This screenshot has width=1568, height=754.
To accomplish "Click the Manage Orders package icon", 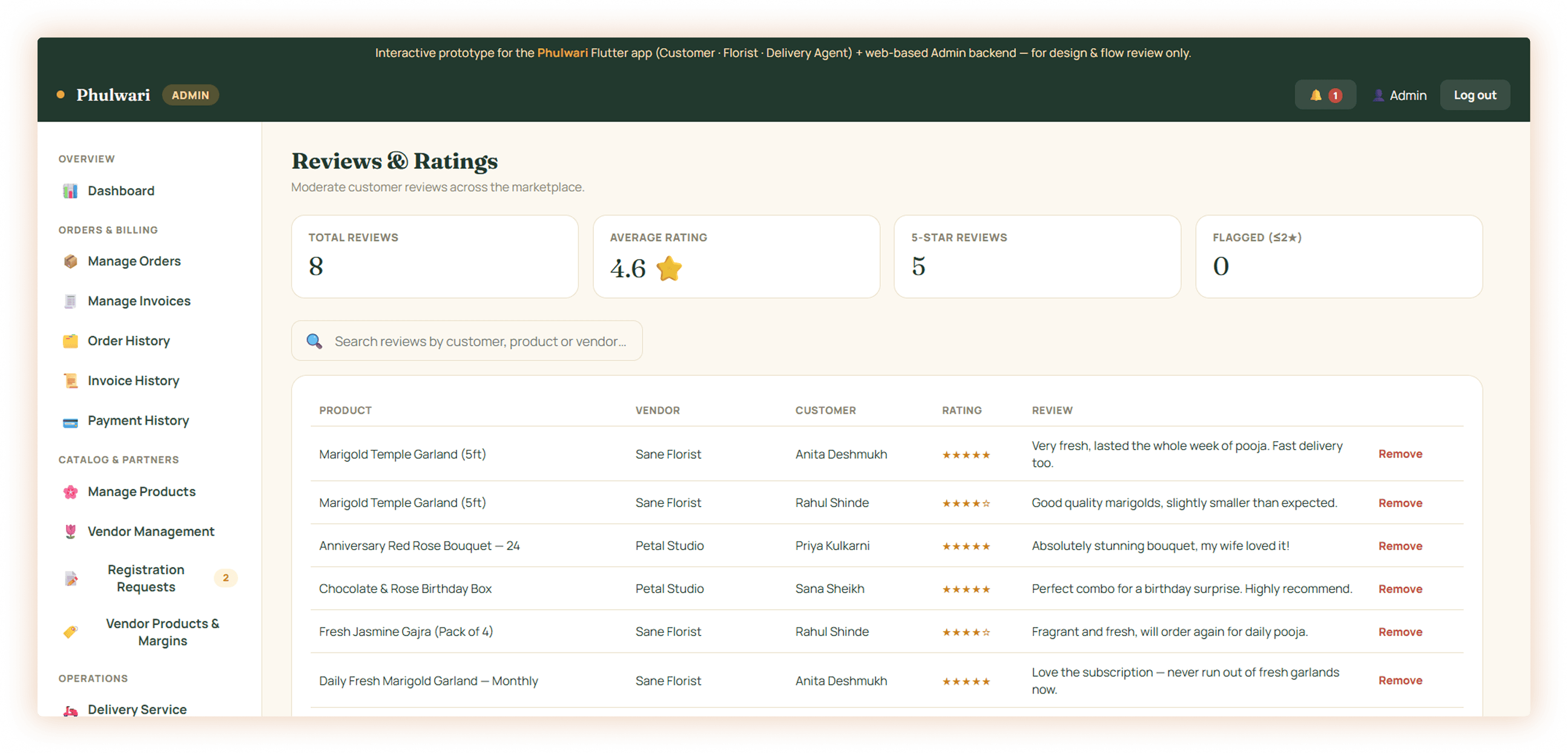I will (71, 261).
